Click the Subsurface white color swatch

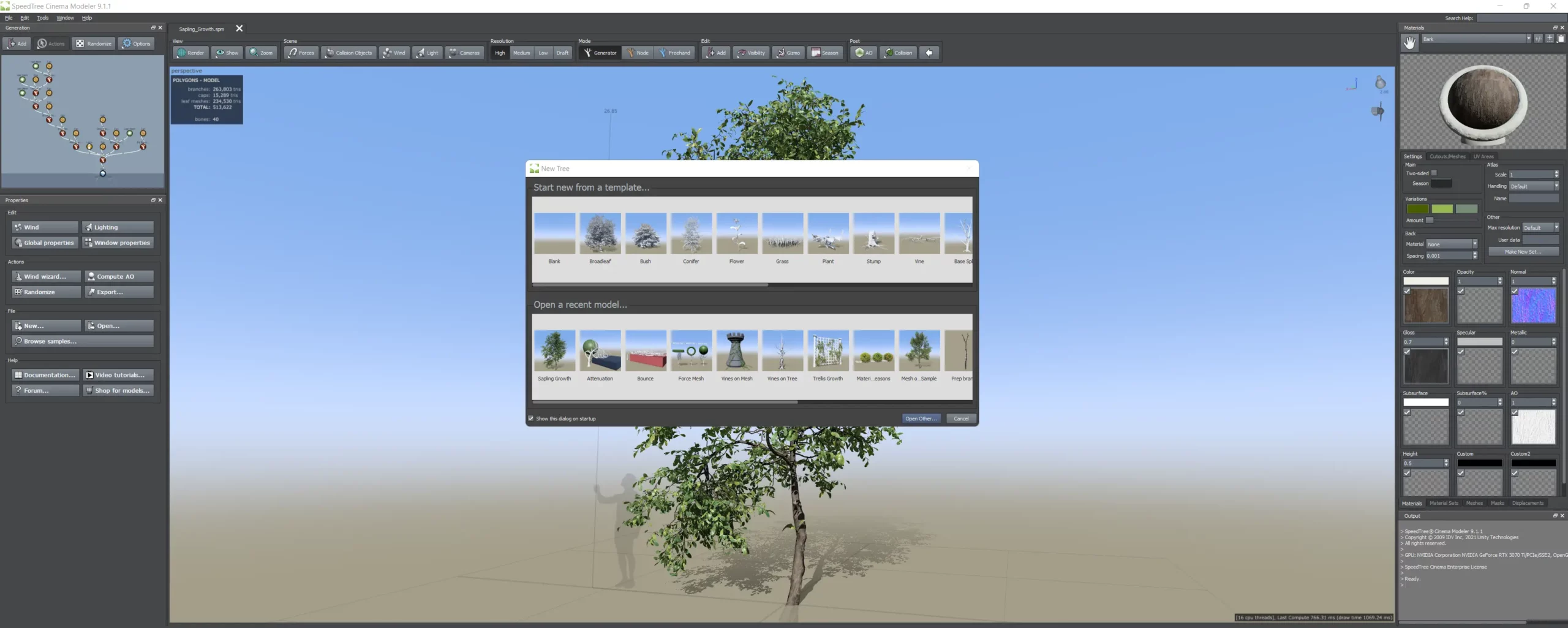coord(1426,403)
